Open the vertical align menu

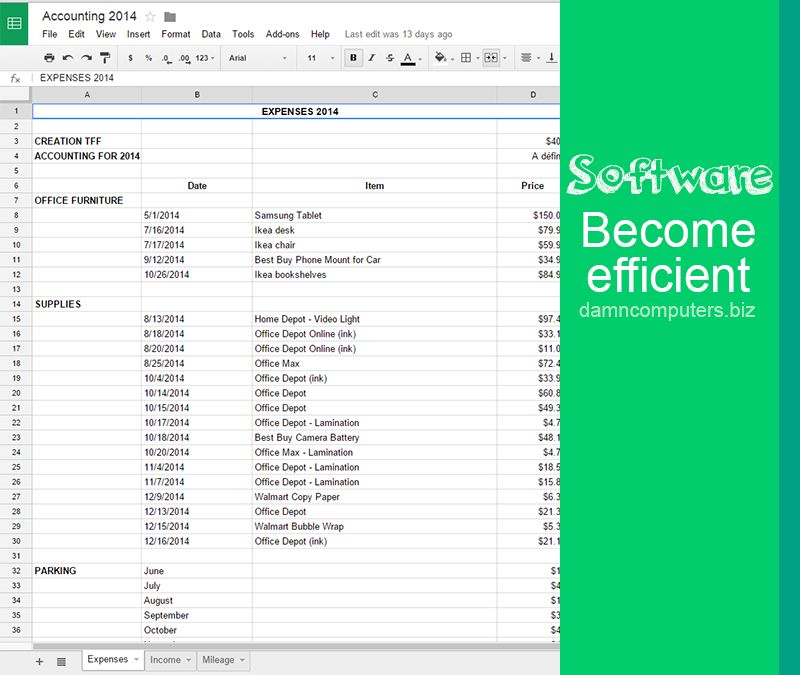point(552,58)
